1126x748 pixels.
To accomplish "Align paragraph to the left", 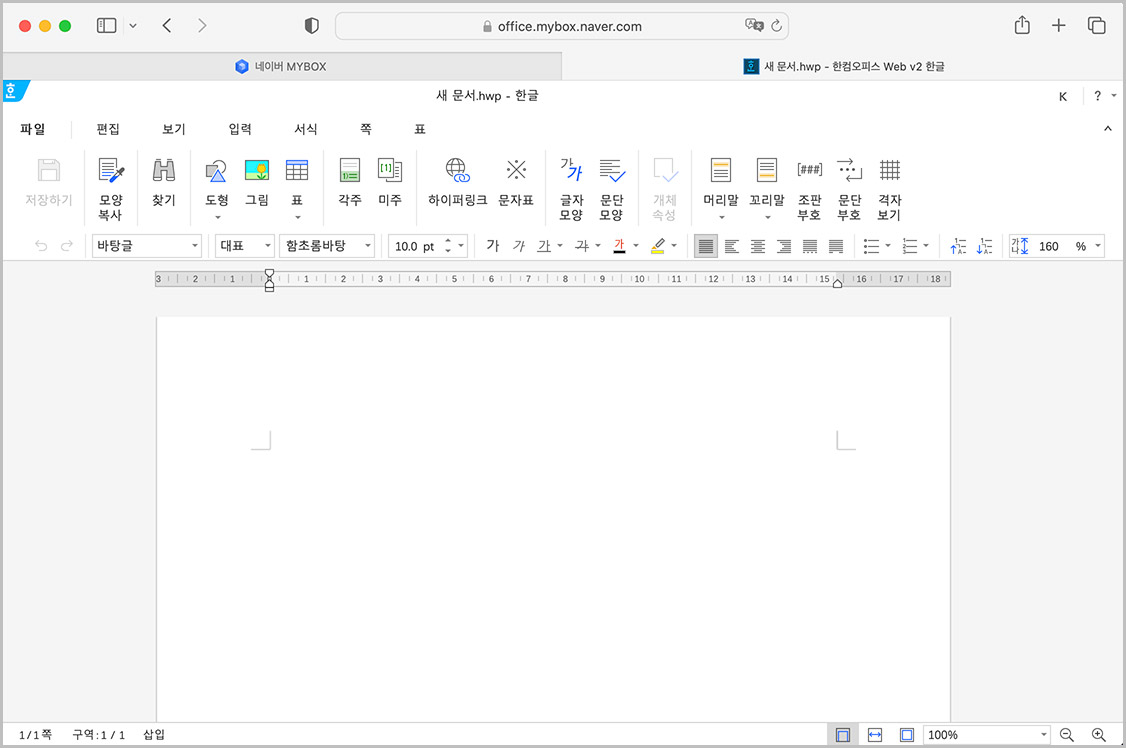I will (x=732, y=246).
